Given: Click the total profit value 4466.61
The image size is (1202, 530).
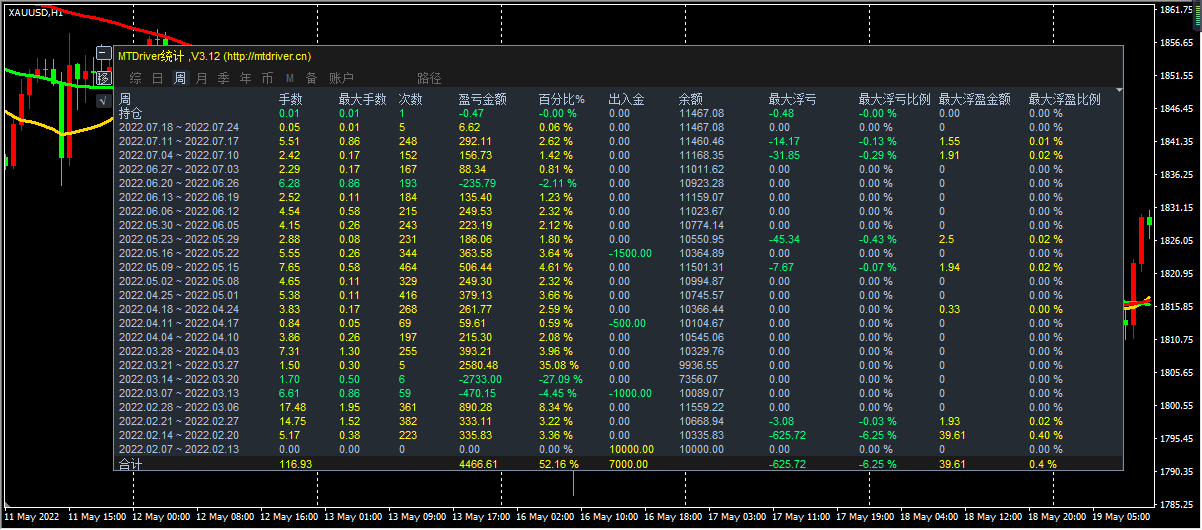Looking at the screenshot, I should [x=477, y=464].
